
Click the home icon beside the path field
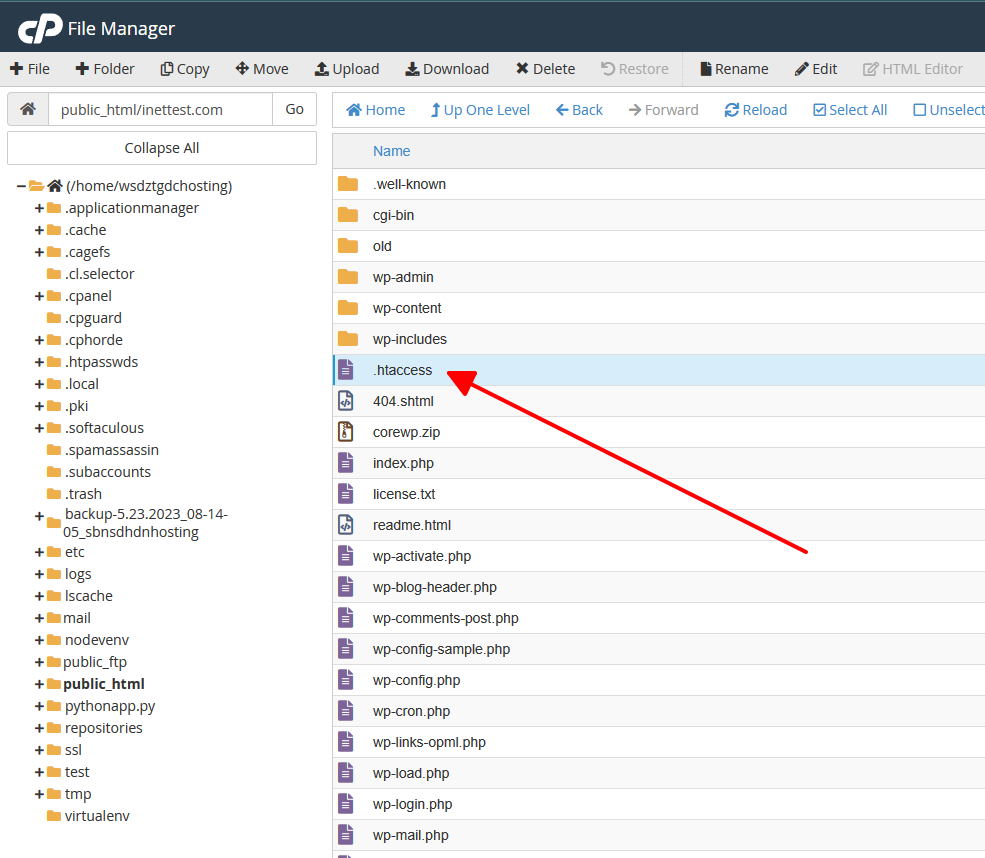[28, 109]
